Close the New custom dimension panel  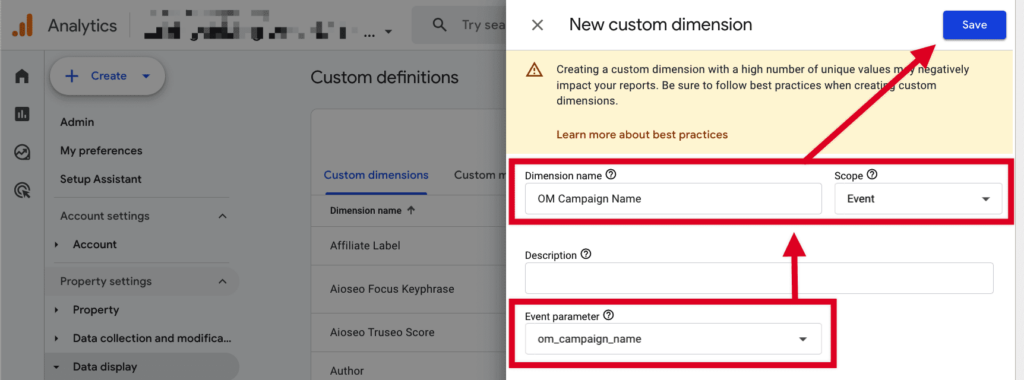(x=537, y=25)
